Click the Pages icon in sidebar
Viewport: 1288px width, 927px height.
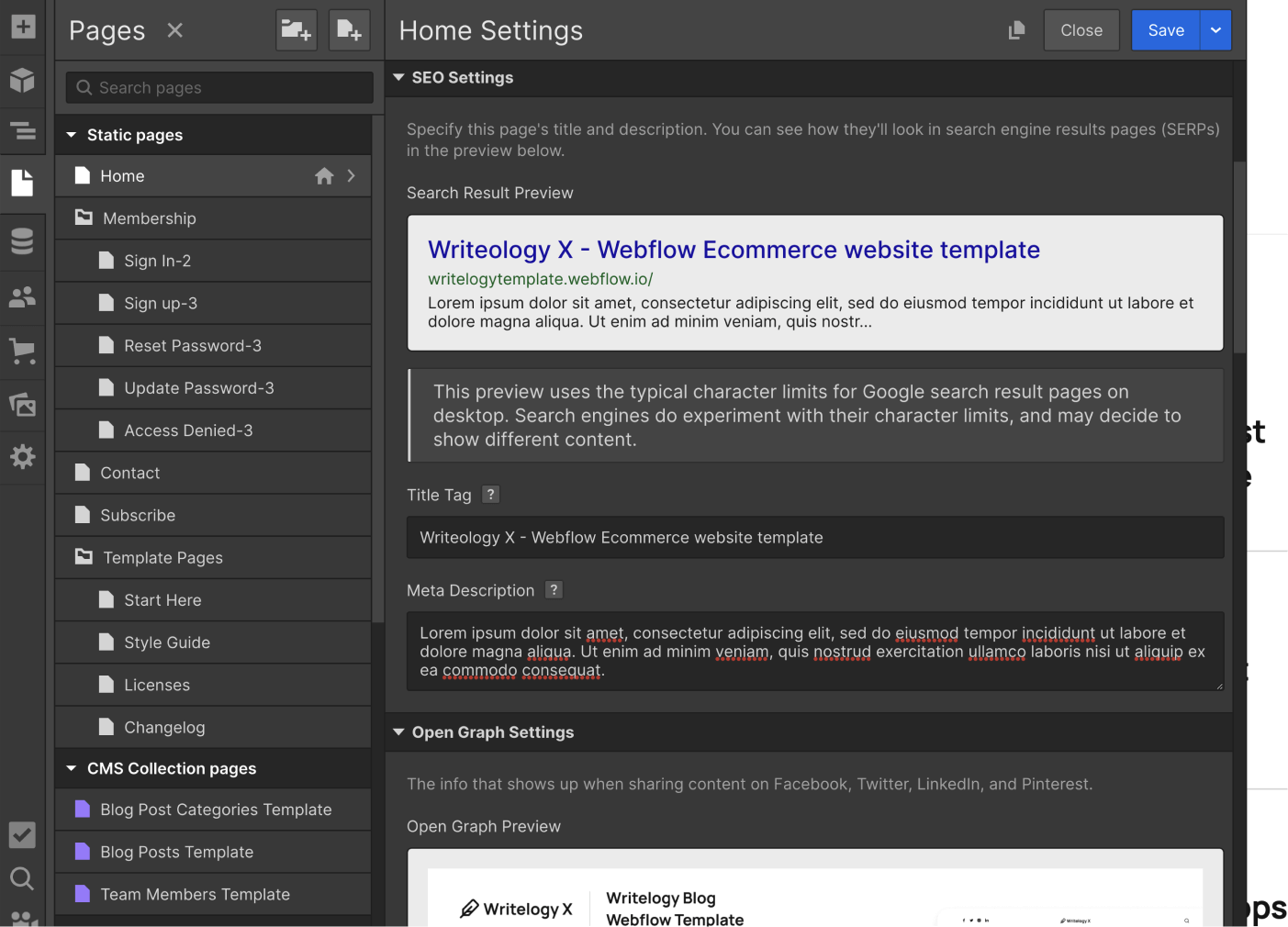point(22,183)
